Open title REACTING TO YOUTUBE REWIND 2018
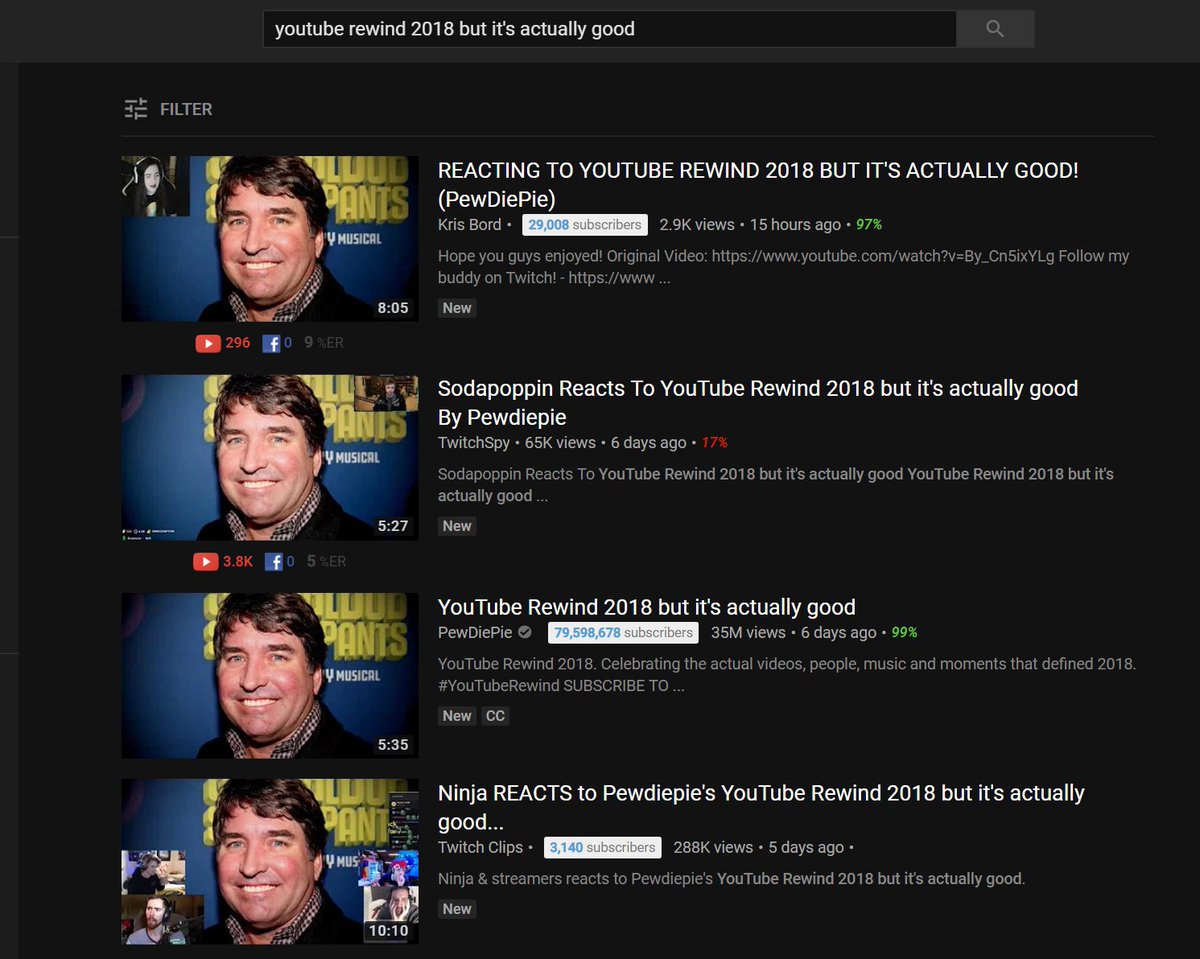 pyautogui.click(x=758, y=184)
